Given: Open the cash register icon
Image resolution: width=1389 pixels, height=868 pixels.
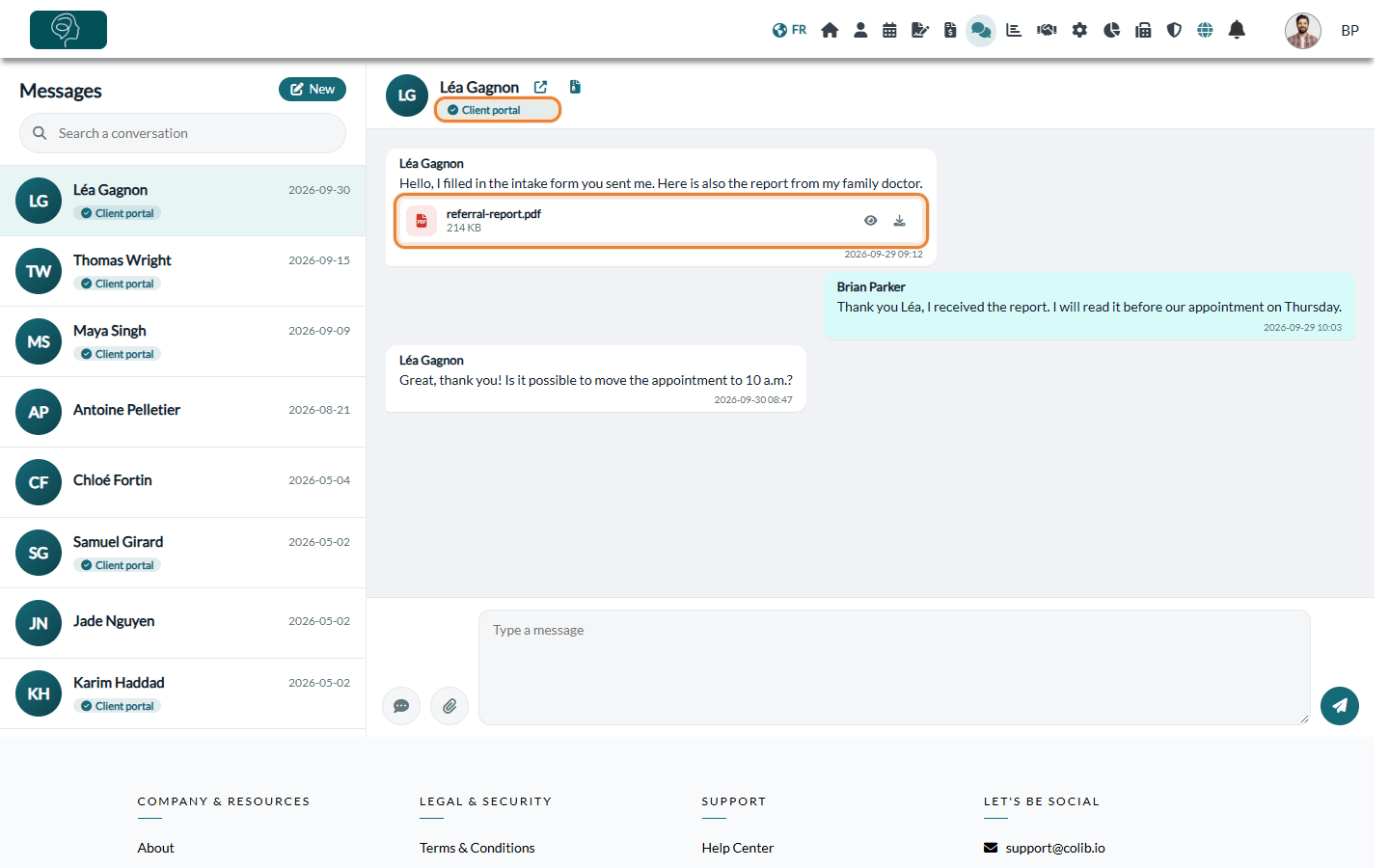Looking at the screenshot, I should tap(1143, 30).
